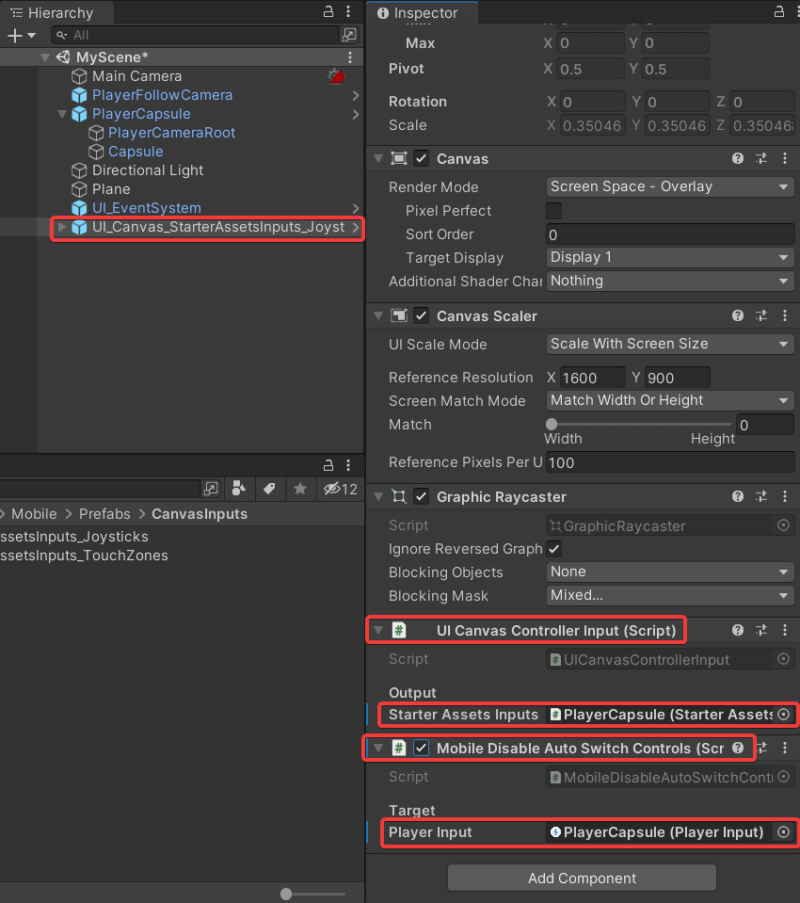The height and width of the screenshot is (903, 800).
Task: Open the object picker for Starter Assets Inputs
Action: (785, 714)
